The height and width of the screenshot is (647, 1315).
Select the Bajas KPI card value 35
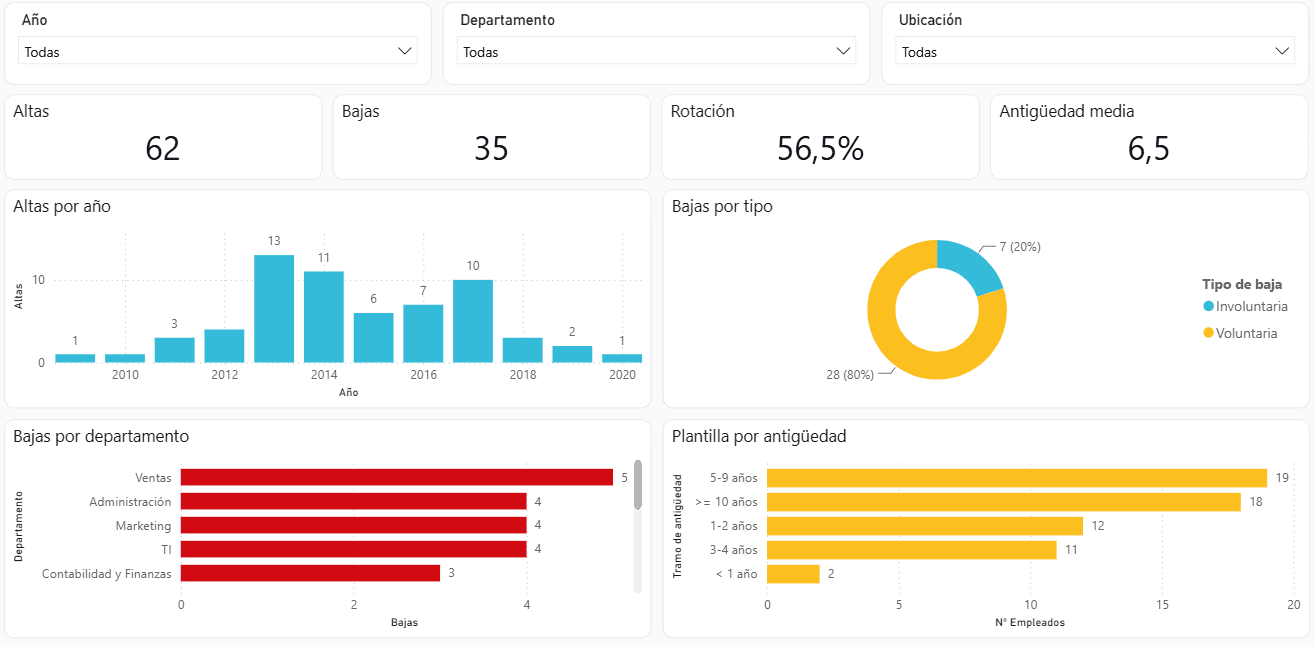tap(491, 148)
